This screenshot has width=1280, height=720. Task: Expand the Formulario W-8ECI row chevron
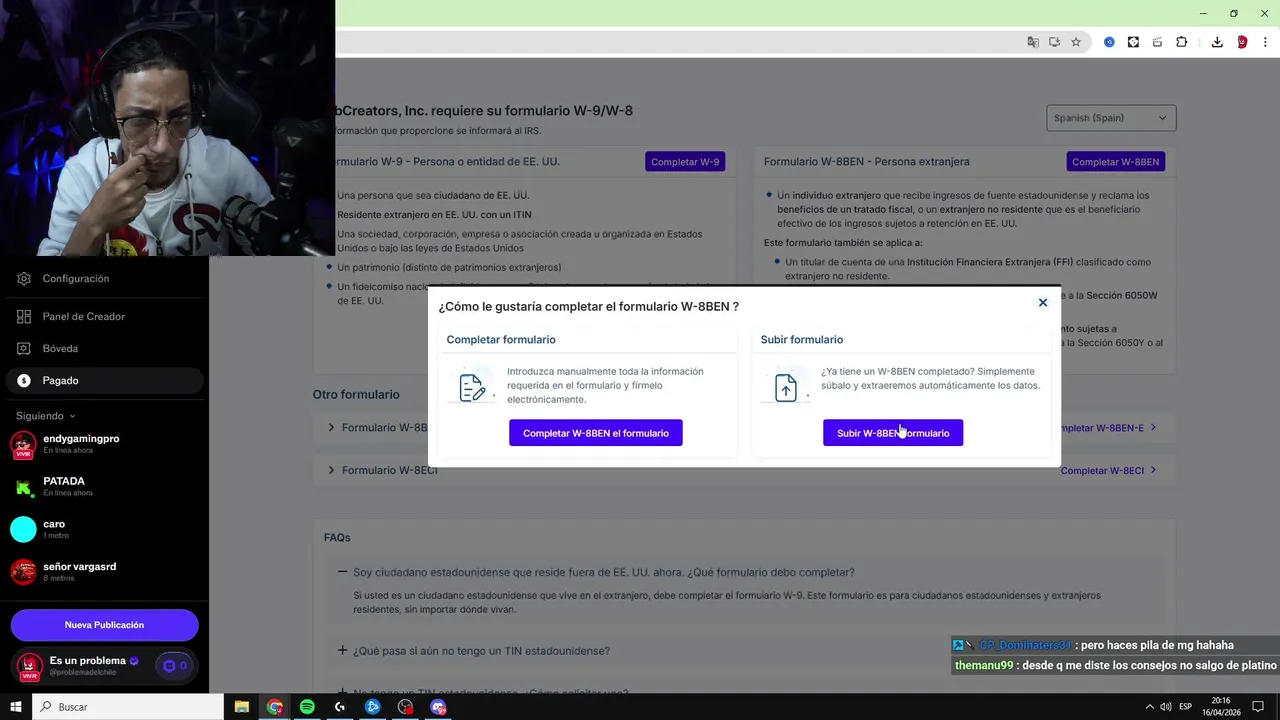coord(331,470)
